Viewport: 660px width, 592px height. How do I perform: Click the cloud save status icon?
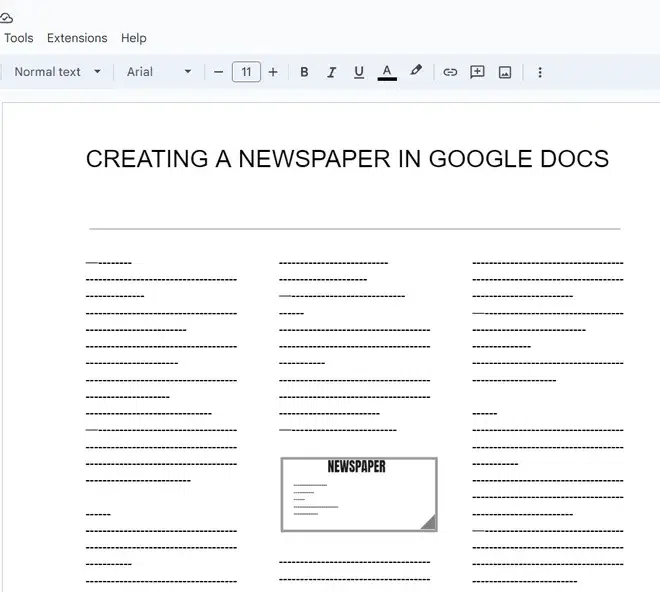pos(6,18)
